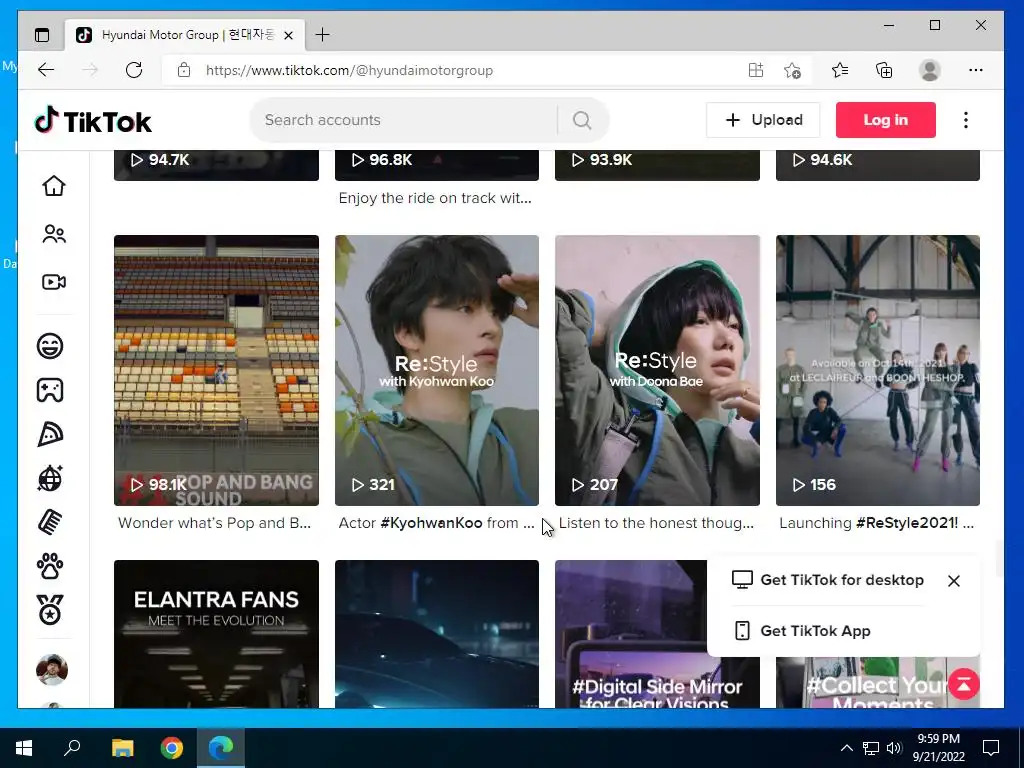Open LECLAIREUR and BOONTHESHOP video thumbnail
The image size is (1024, 768).
click(x=878, y=370)
